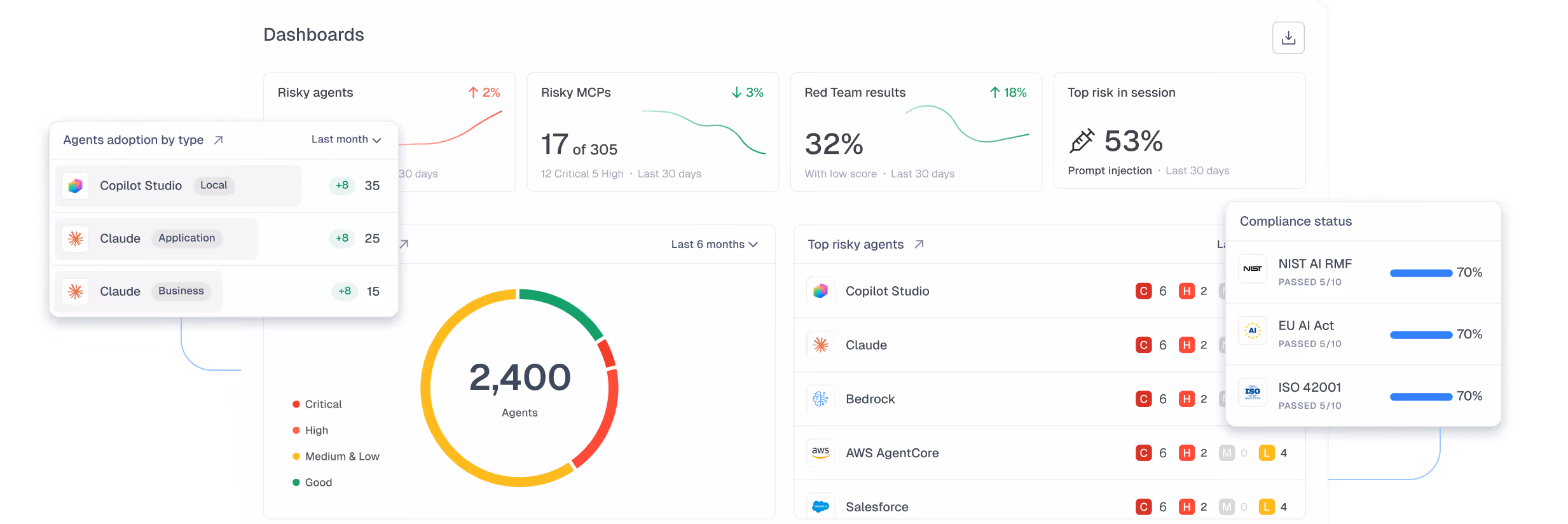Click the EU AI Act progress bar

point(1421,334)
